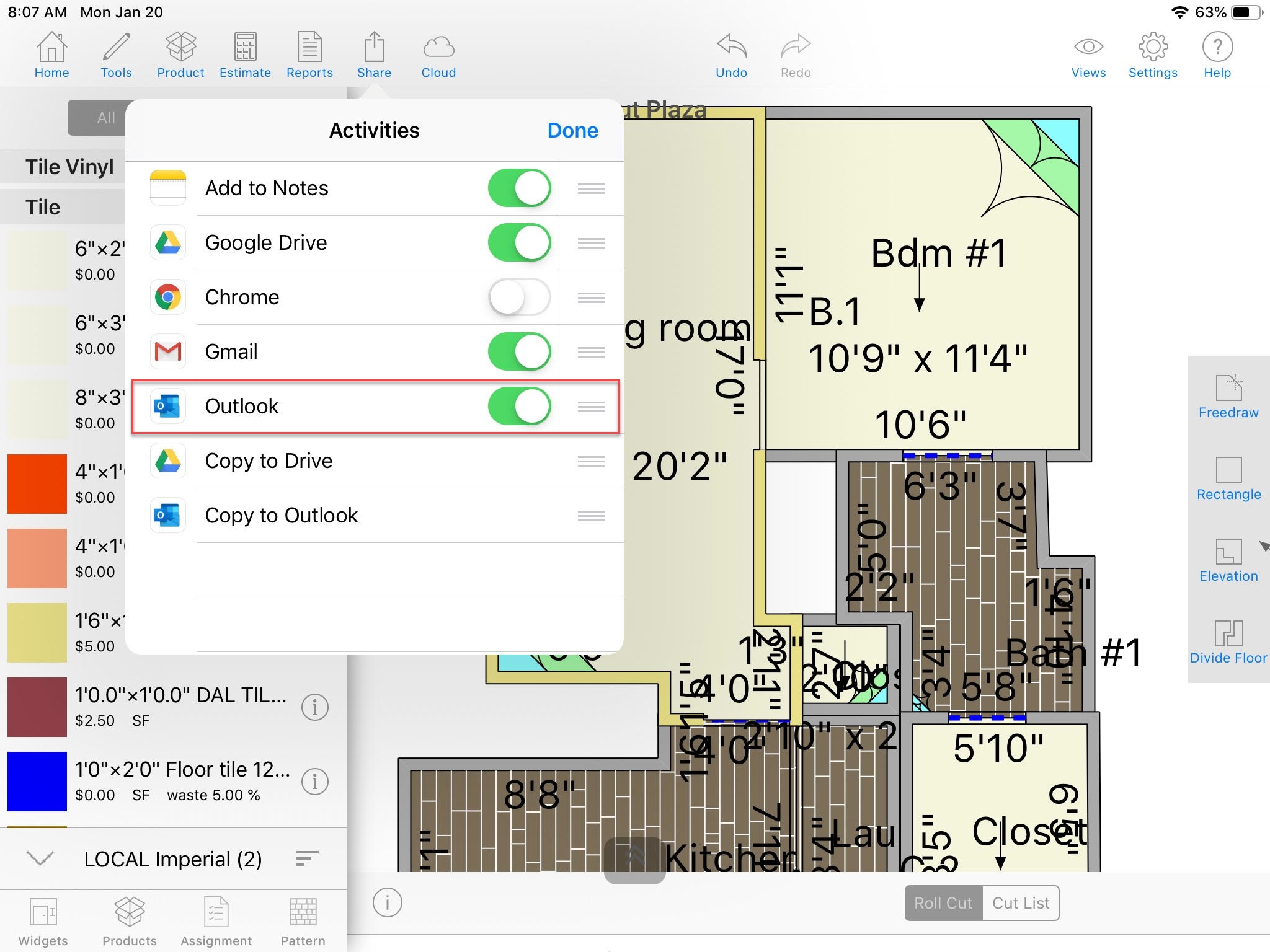This screenshot has height=952, width=1270.
Task: Turn off the Gmail activity switch
Action: 519,352
